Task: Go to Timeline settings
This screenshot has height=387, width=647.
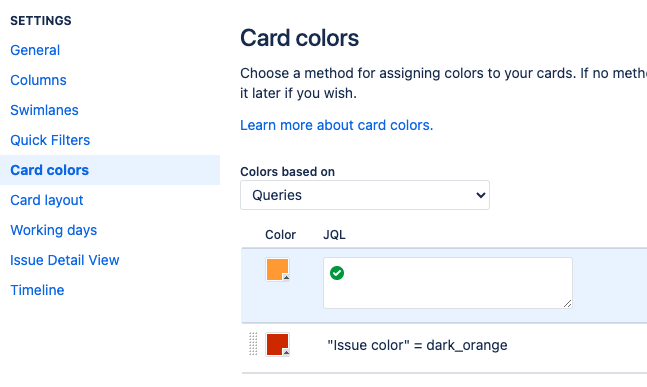Action: (37, 290)
